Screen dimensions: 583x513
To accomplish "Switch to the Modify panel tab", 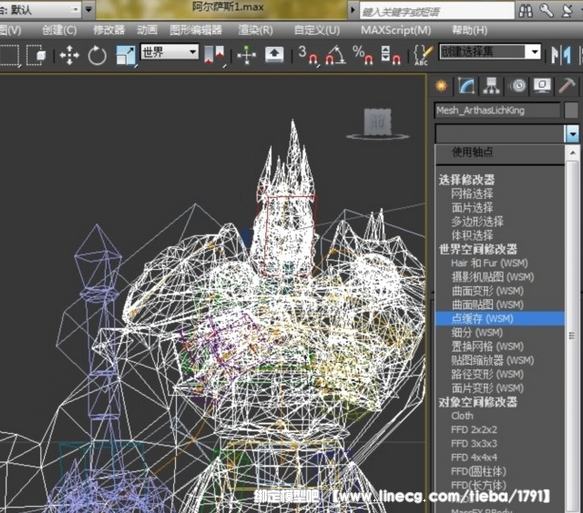I will pyautogui.click(x=466, y=86).
